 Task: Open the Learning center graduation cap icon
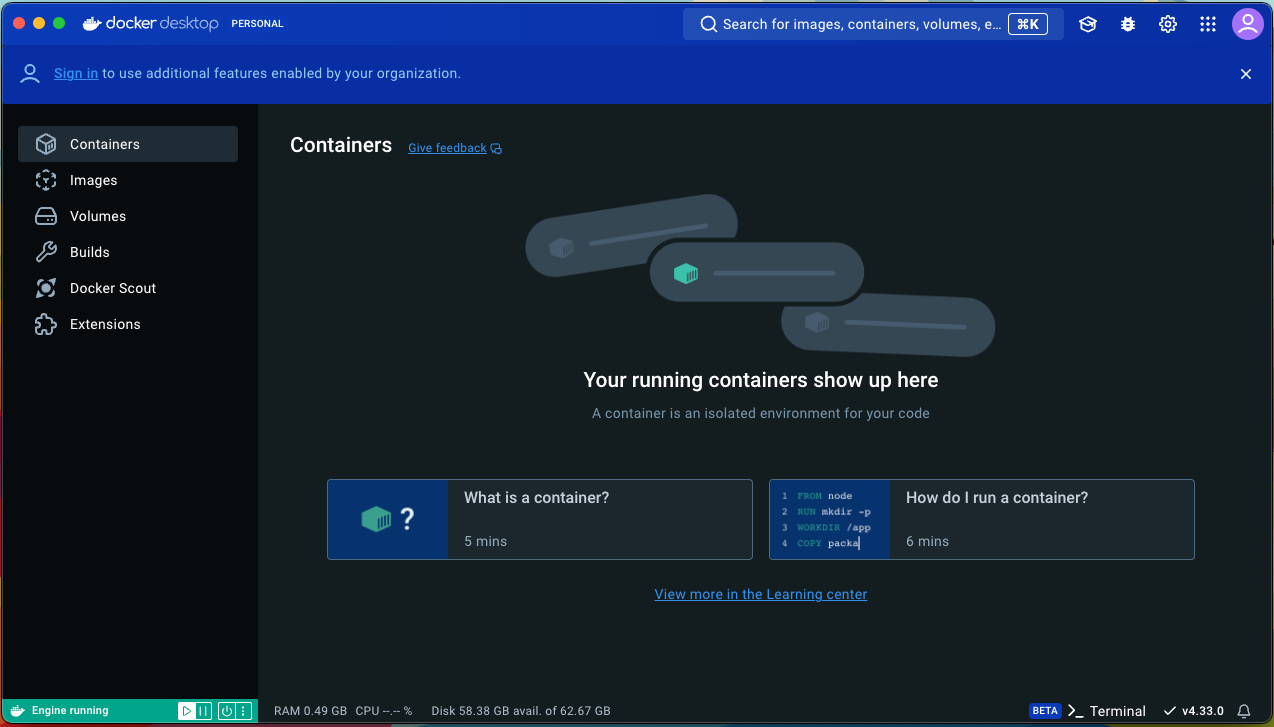pyautogui.click(x=1088, y=24)
